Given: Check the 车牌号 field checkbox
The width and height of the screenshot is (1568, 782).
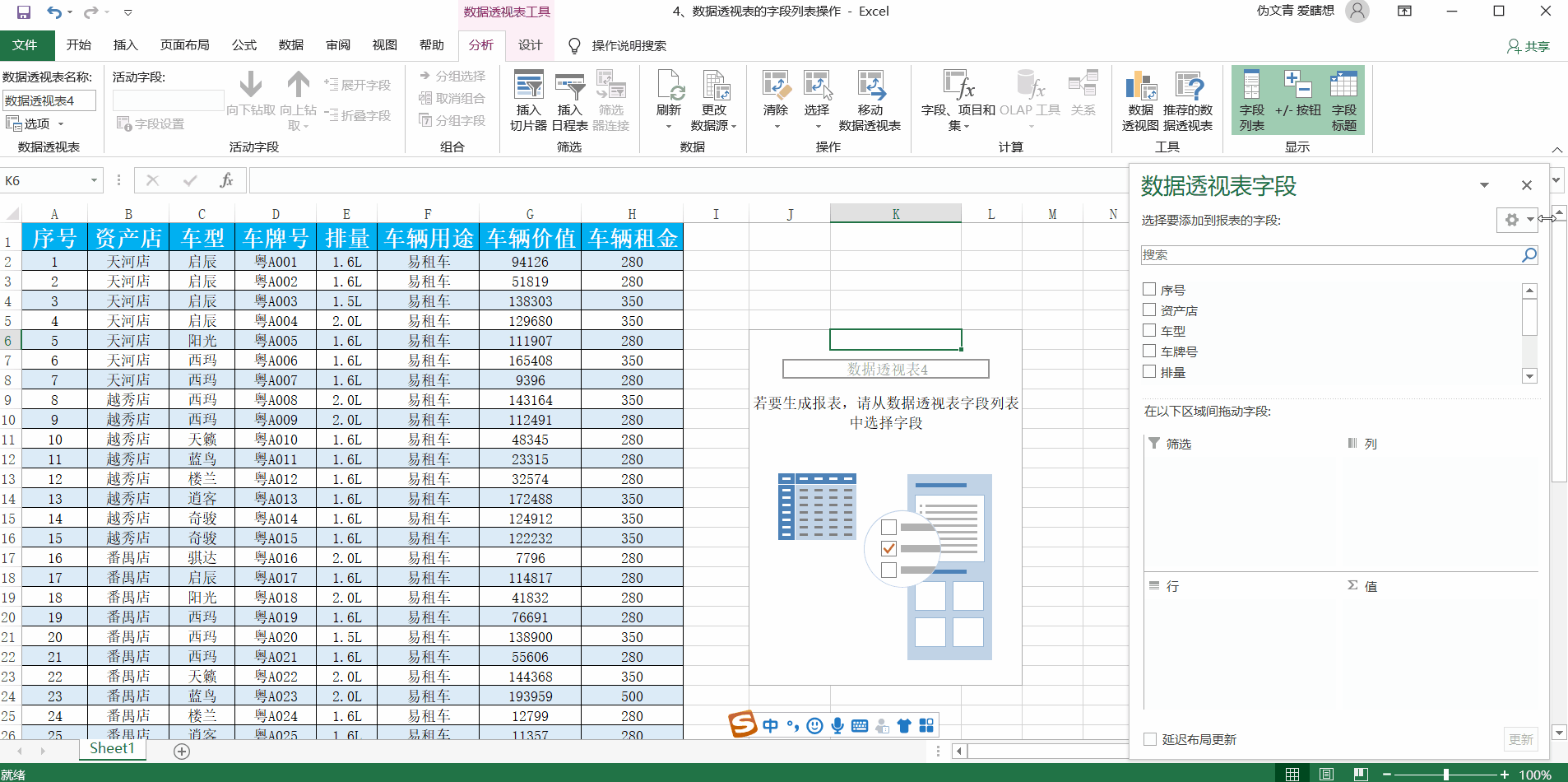Looking at the screenshot, I should tap(1149, 351).
